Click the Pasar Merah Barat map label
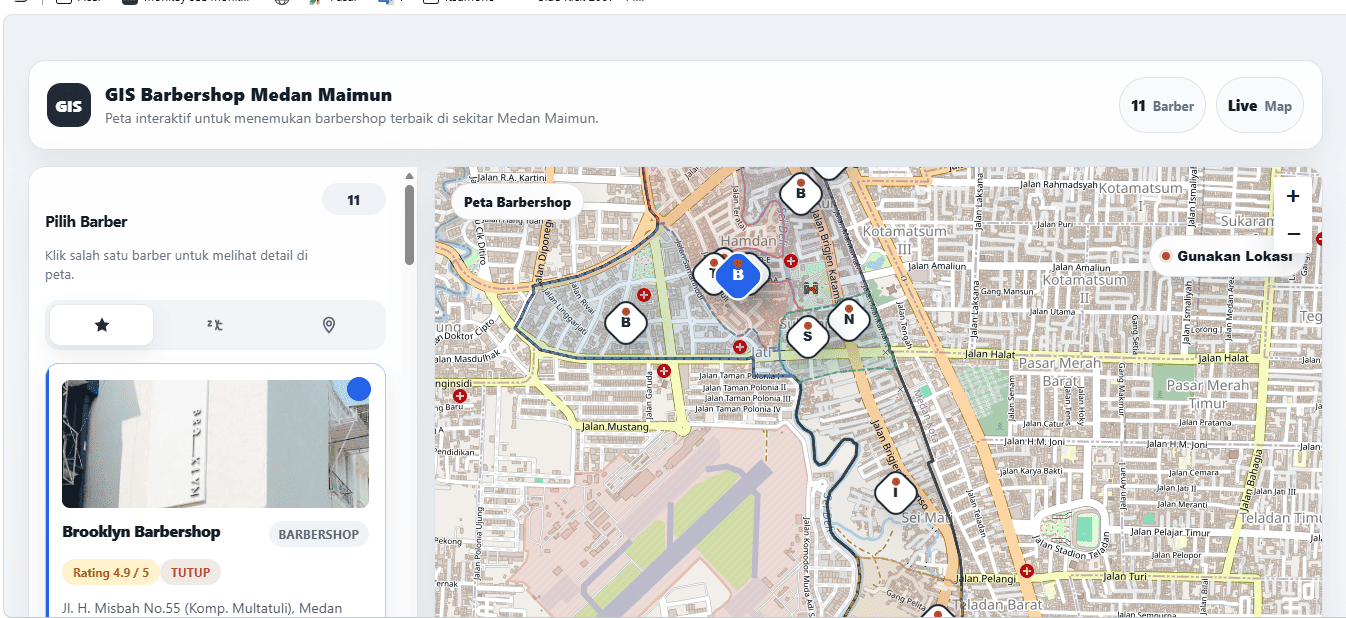Screen dimensions: 1346x618 click(x=1058, y=372)
